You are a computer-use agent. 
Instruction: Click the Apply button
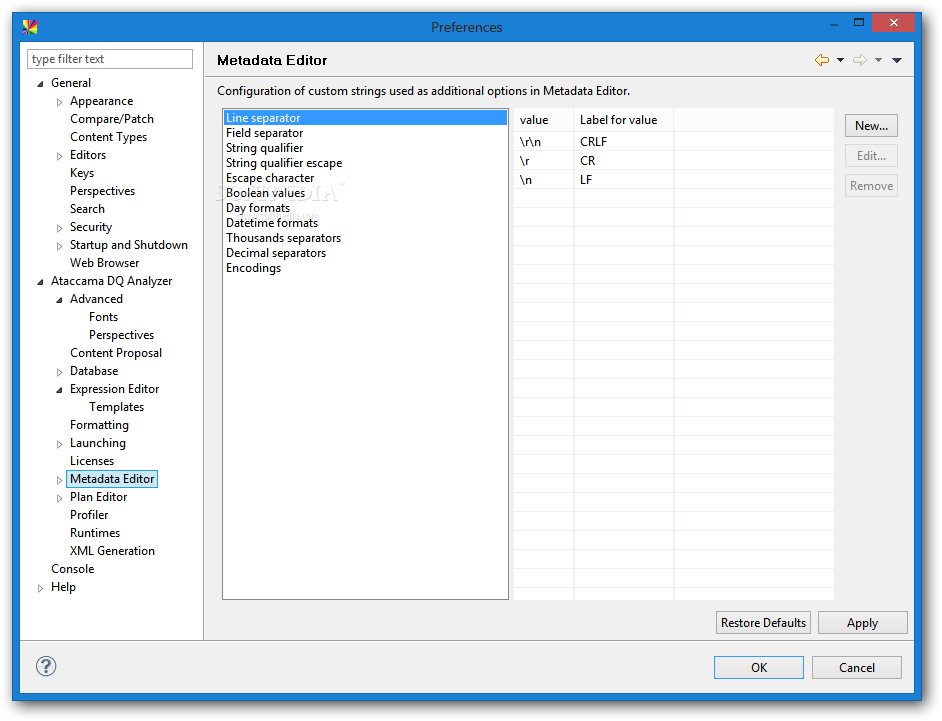862,622
